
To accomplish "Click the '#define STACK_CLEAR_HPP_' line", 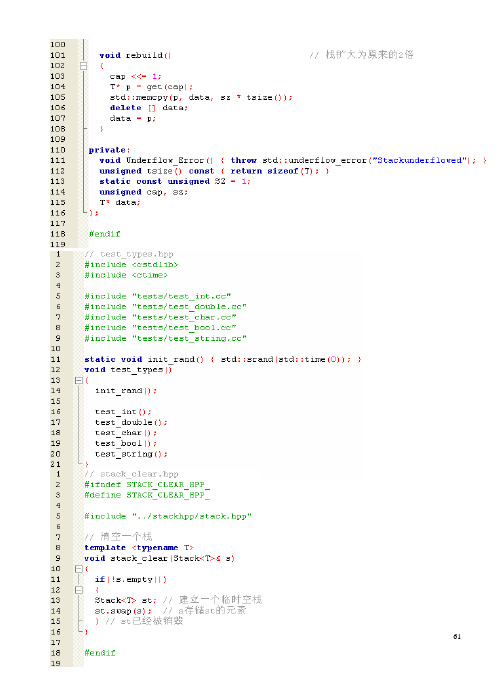I will (147, 495).
